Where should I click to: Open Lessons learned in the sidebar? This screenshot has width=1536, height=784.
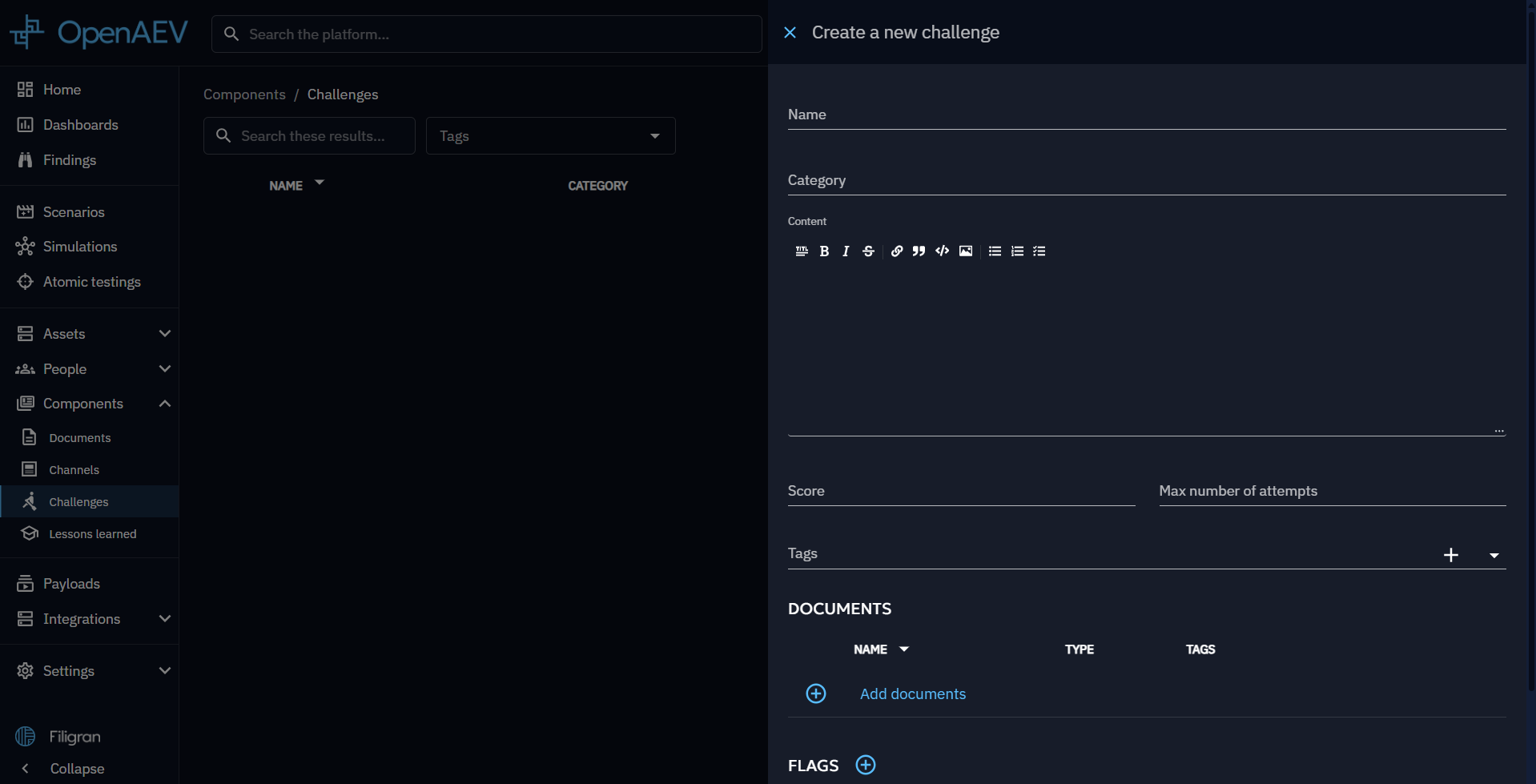click(92, 534)
